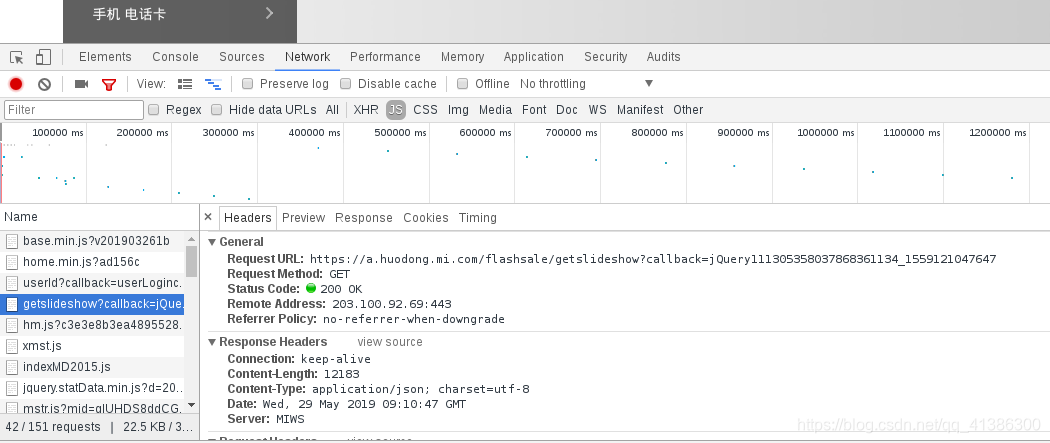Click the Name column header
1050x443 pixels.
[99, 217]
